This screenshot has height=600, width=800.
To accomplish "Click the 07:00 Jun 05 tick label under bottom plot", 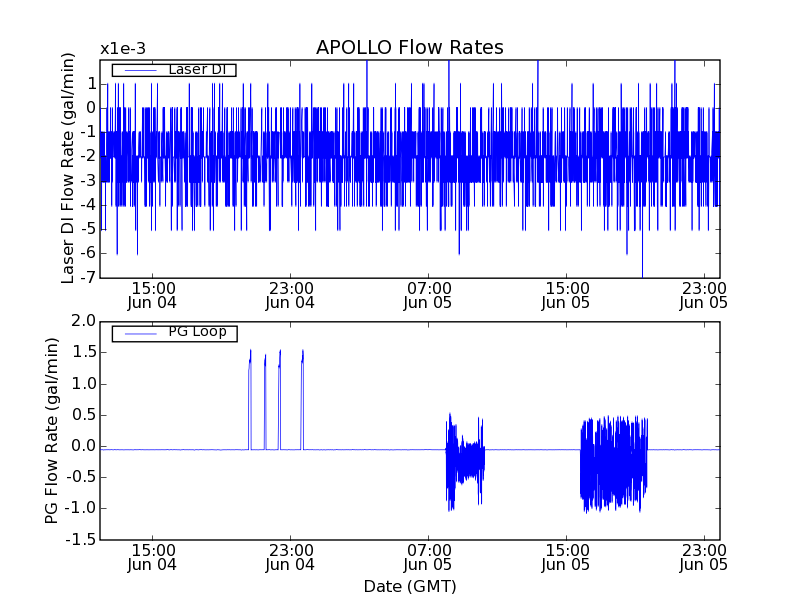I will tap(428, 556).
